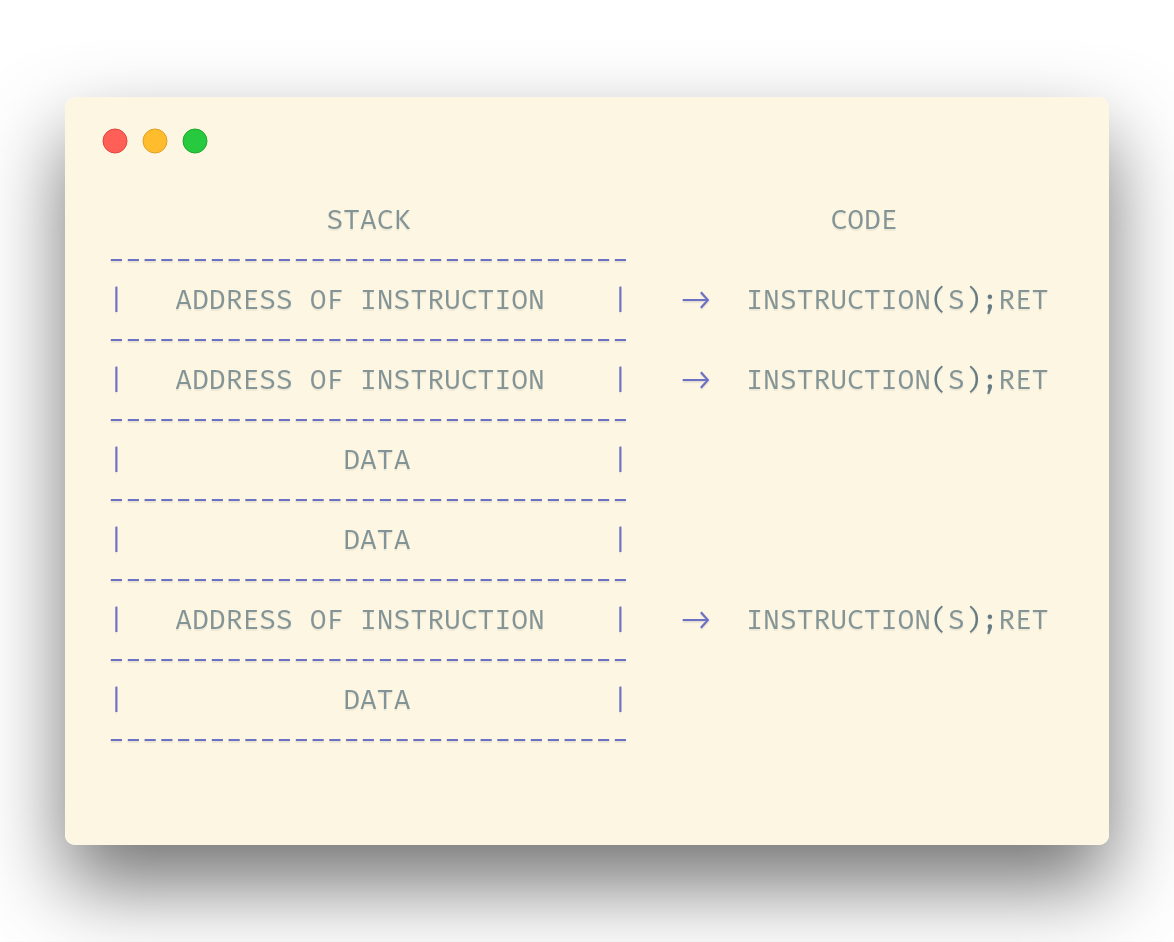Viewport: 1174px width, 942px height.
Task: Select the CODE column header
Action: (864, 220)
